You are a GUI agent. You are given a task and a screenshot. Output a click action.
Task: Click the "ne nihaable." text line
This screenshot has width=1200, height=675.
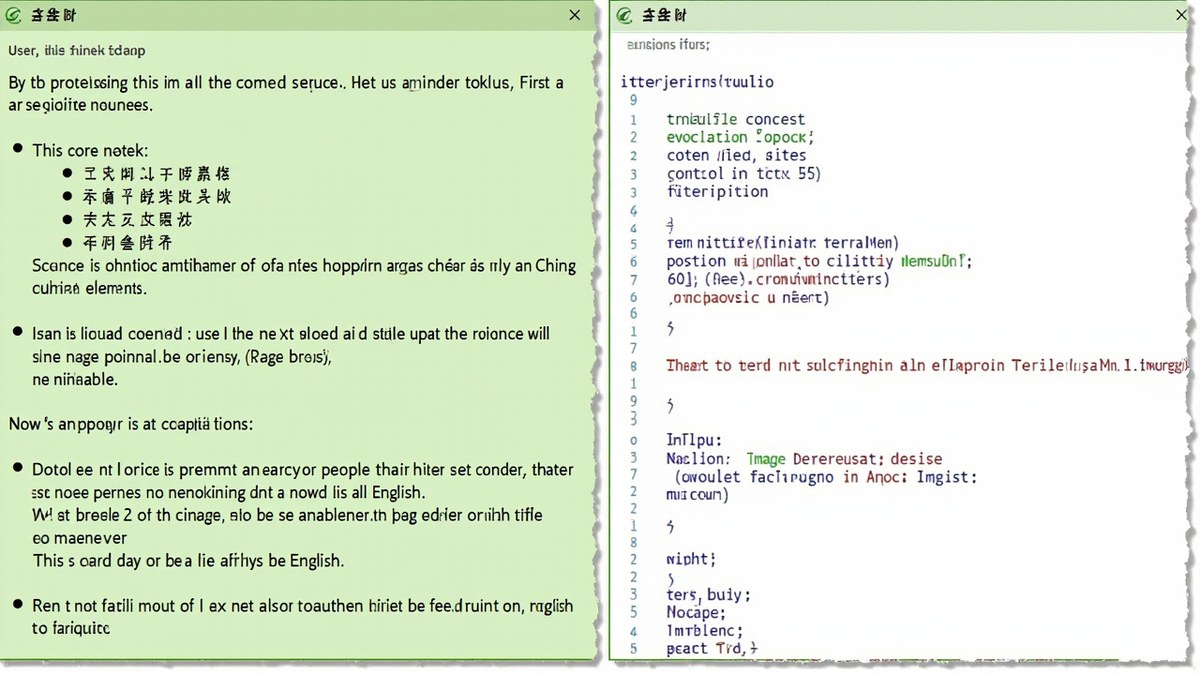75,379
